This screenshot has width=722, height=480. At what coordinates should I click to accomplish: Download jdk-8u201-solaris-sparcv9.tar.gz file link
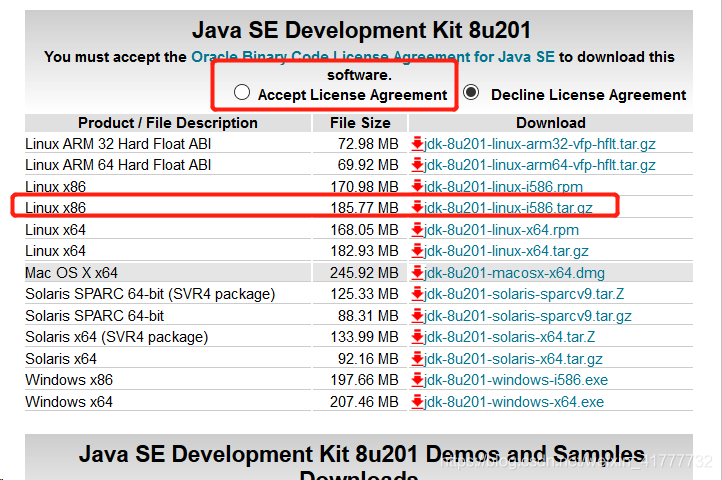pyautogui.click(x=528, y=316)
